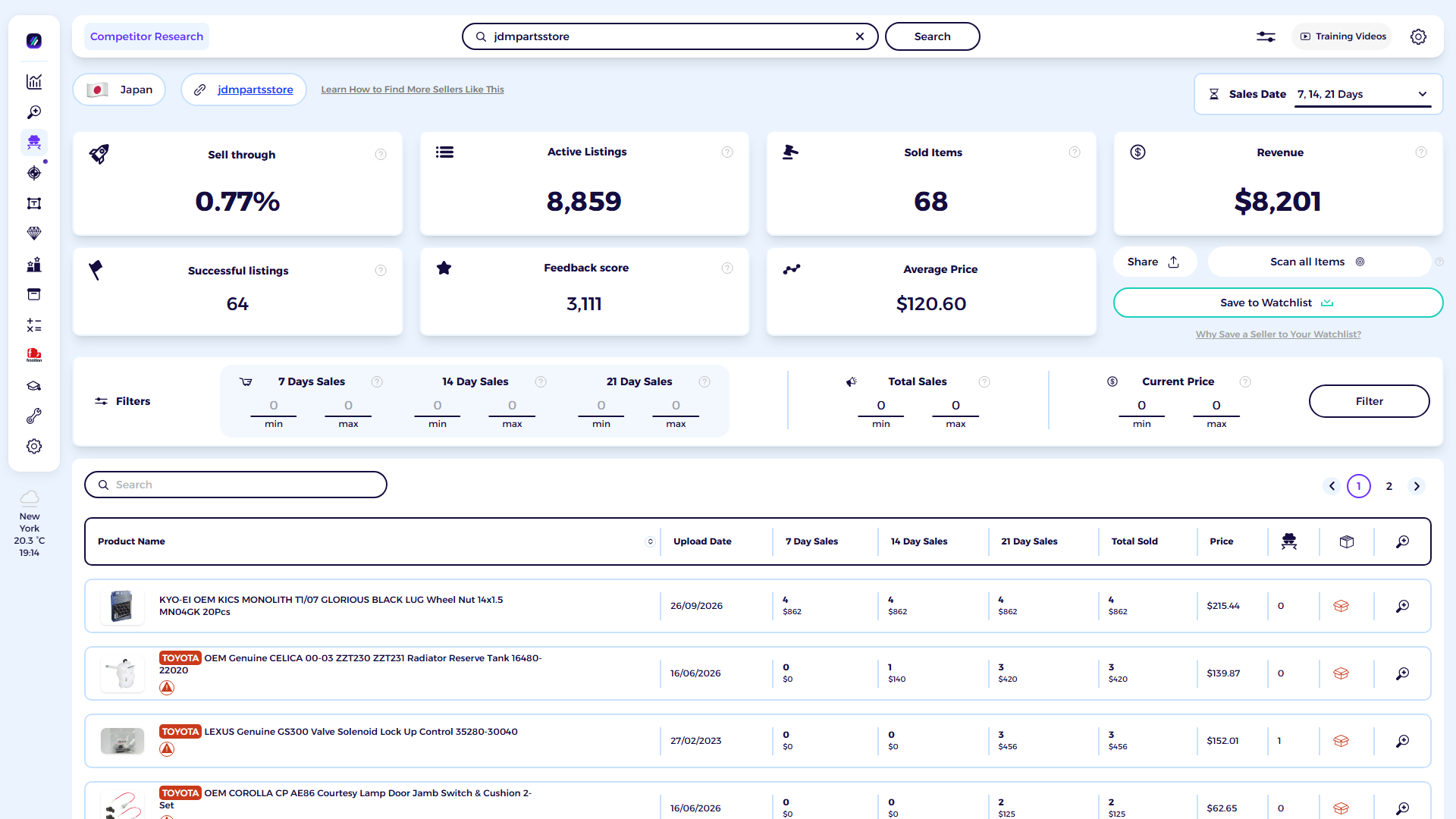Screen dimensions: 1456x819
Task: Click magnifier icon in CELICA Radiator Tank row
Action: click(x=1403, y=673)
